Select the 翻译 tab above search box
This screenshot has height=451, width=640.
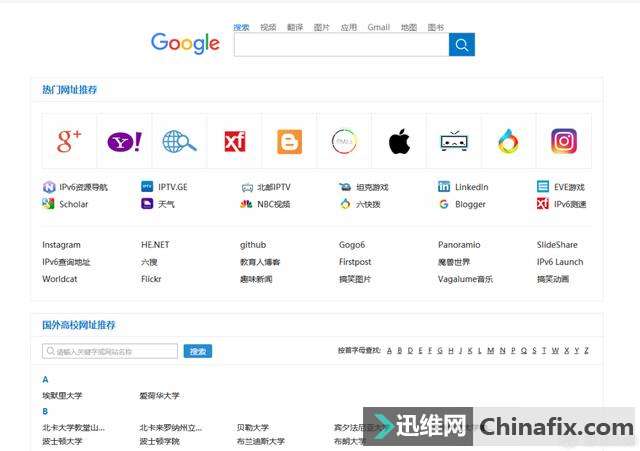click(x=294, y=28)
